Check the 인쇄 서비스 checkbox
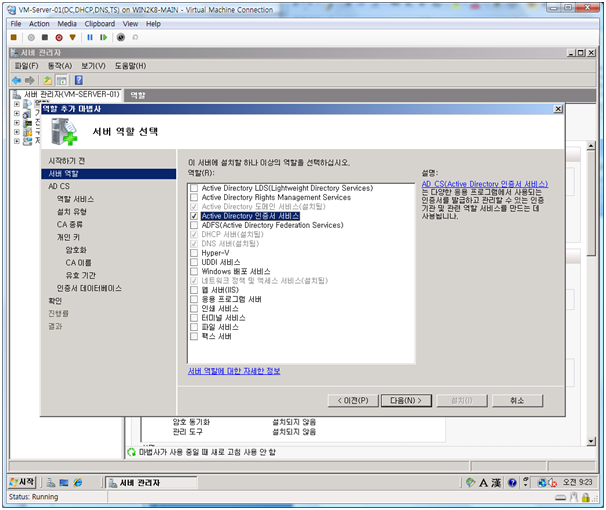 (x=194, y=309)
